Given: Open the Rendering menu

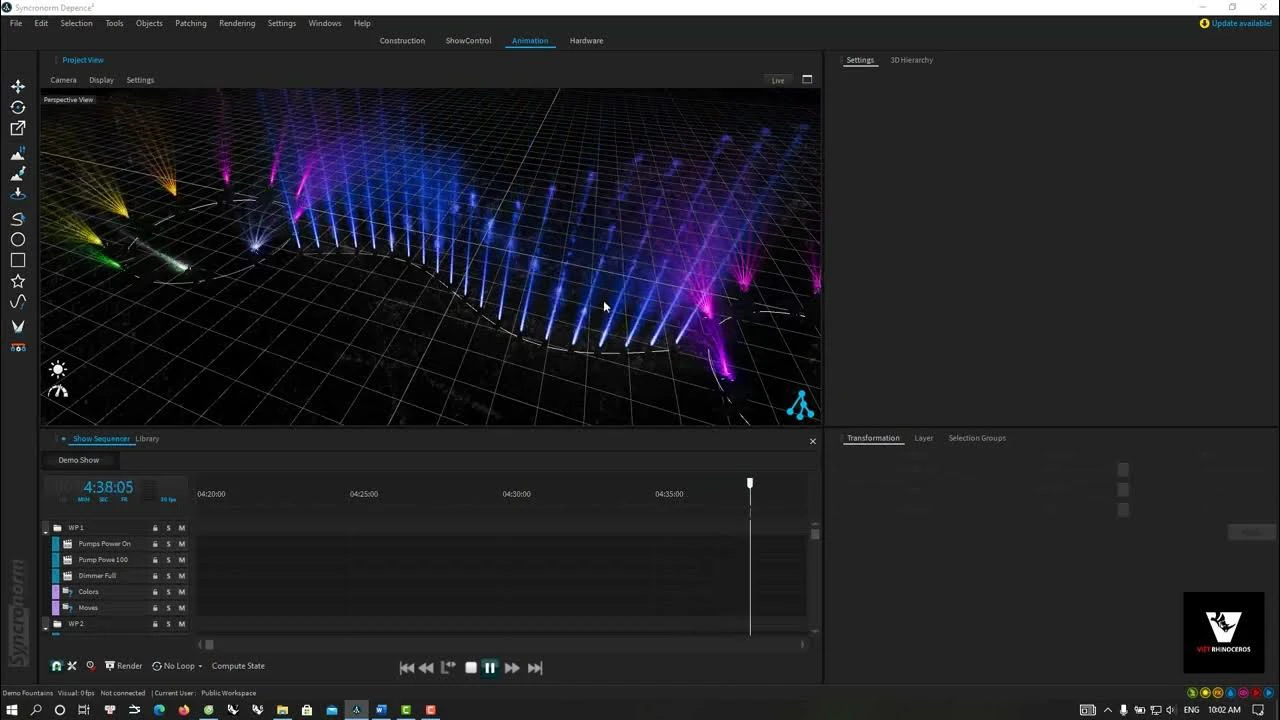Looking at the screenshot, I should (x=237, y=23).
